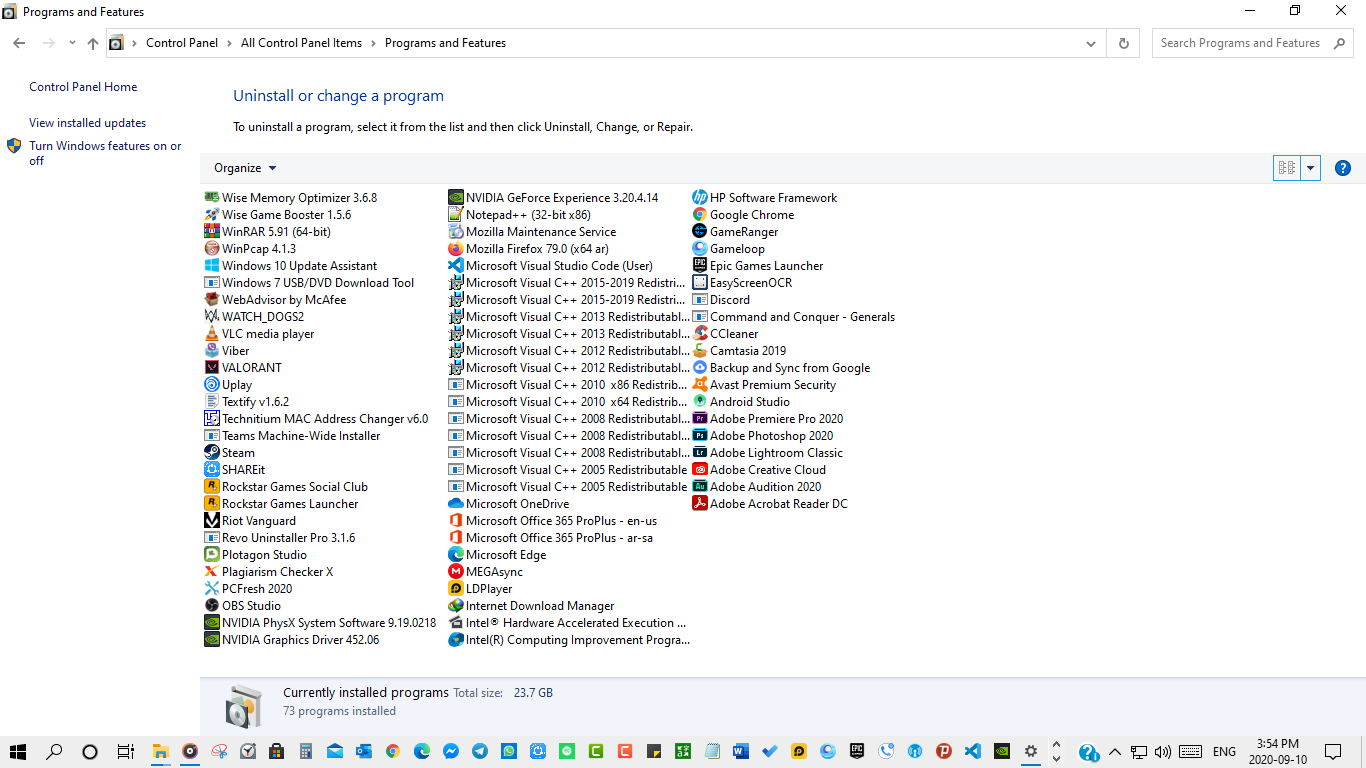Click the MEGAsync icon
The width and height of the screenshot is (1366, 768).
coord(456,572)
